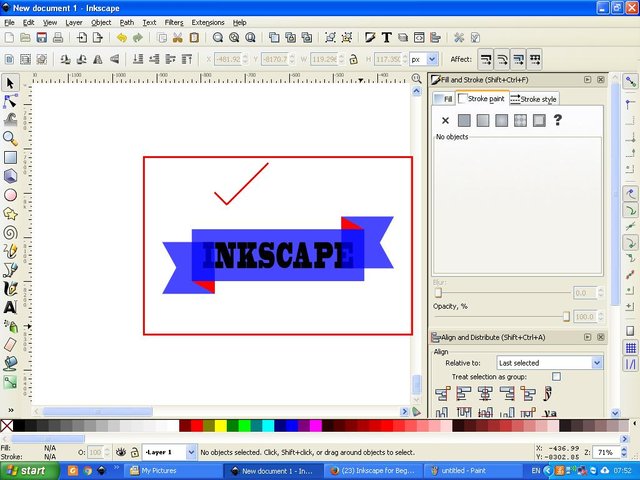Select the 3D Box tool

click(x=10, y=176)
